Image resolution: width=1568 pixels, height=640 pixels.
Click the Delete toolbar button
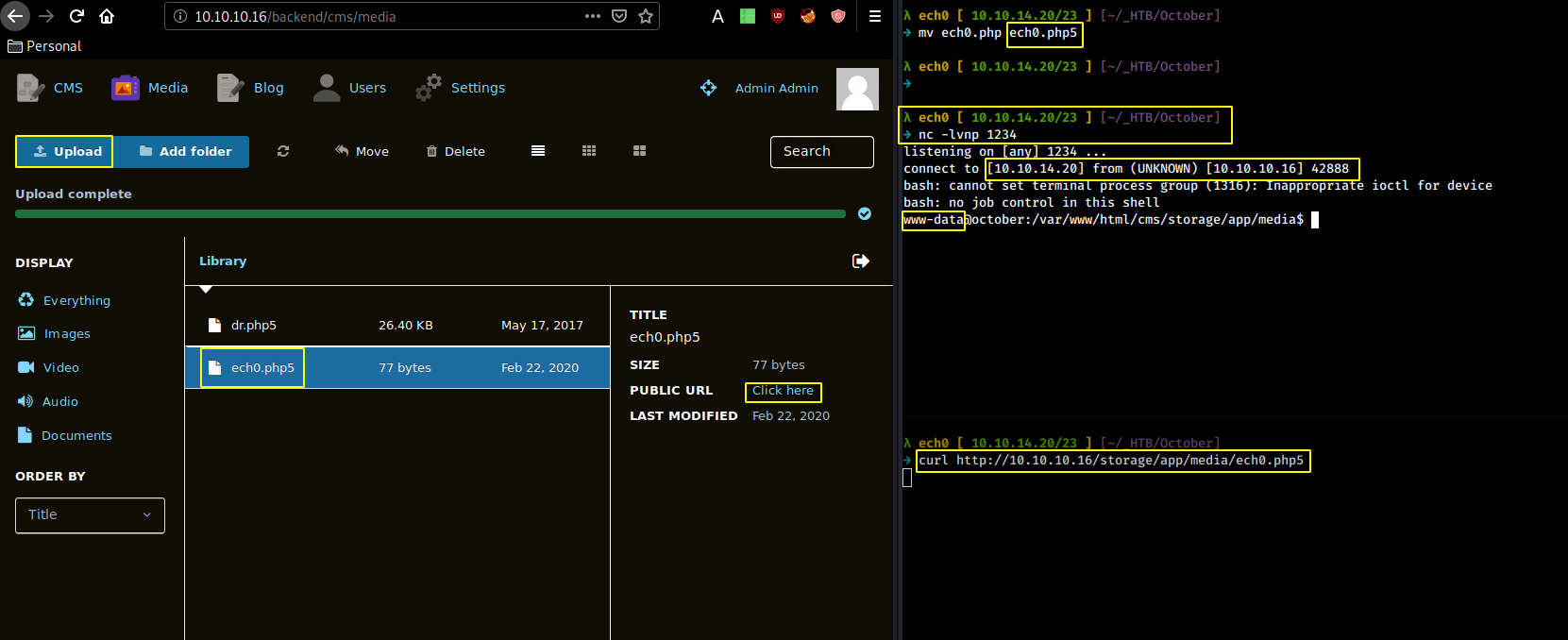point(456,151)
